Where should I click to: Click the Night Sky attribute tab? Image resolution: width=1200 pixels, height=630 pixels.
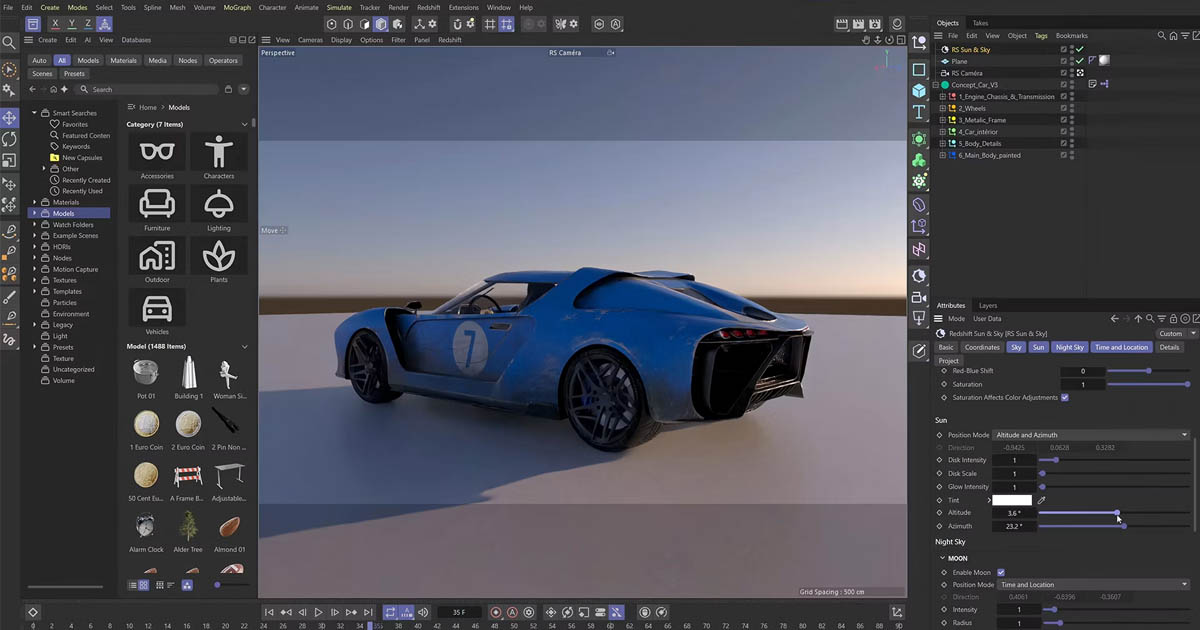click(x=1070, y=347)
